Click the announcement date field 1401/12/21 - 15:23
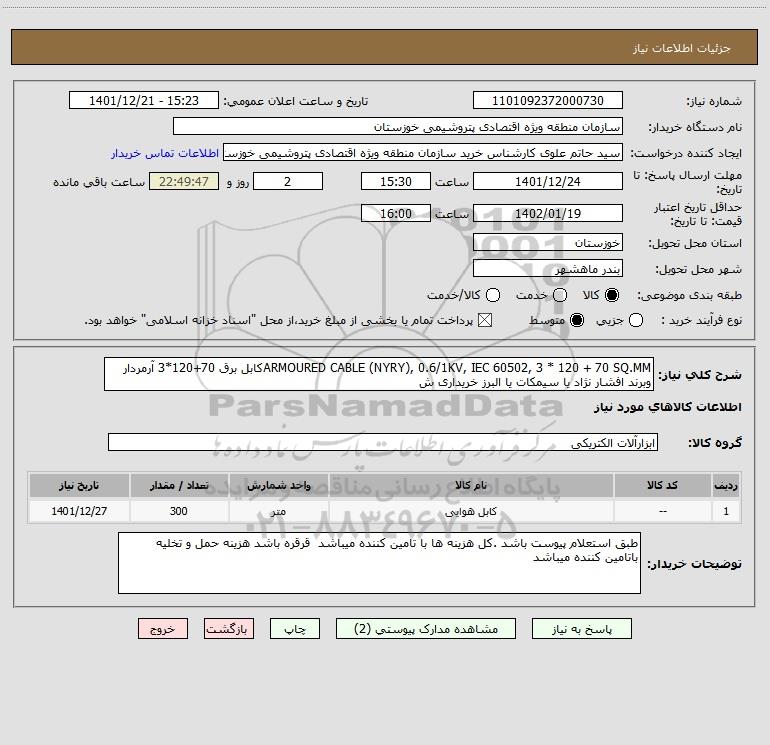Screen dimensions: 770x745 (x=144, y=101)
